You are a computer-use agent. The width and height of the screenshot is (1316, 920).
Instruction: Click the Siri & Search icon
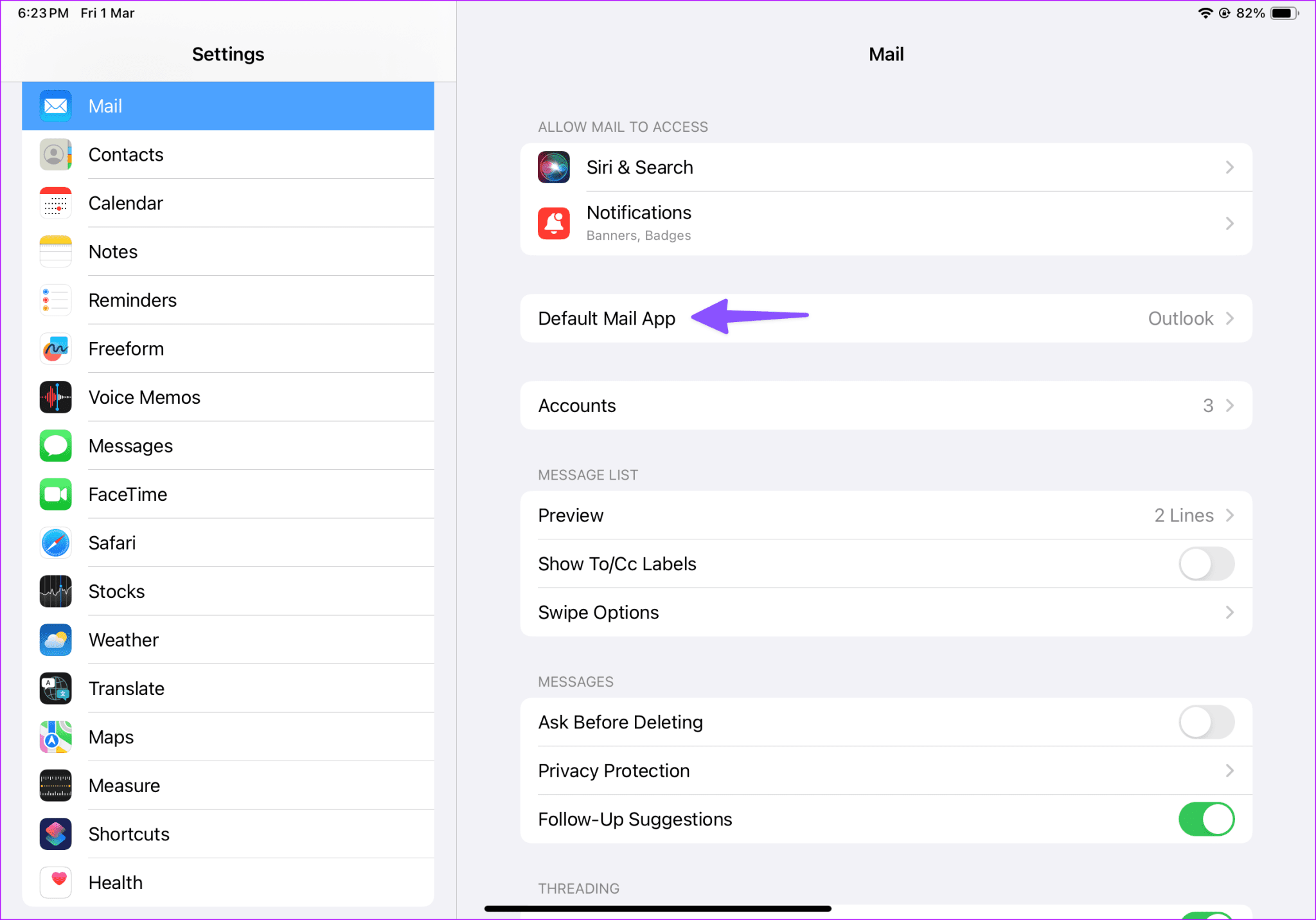click(553, 167)
